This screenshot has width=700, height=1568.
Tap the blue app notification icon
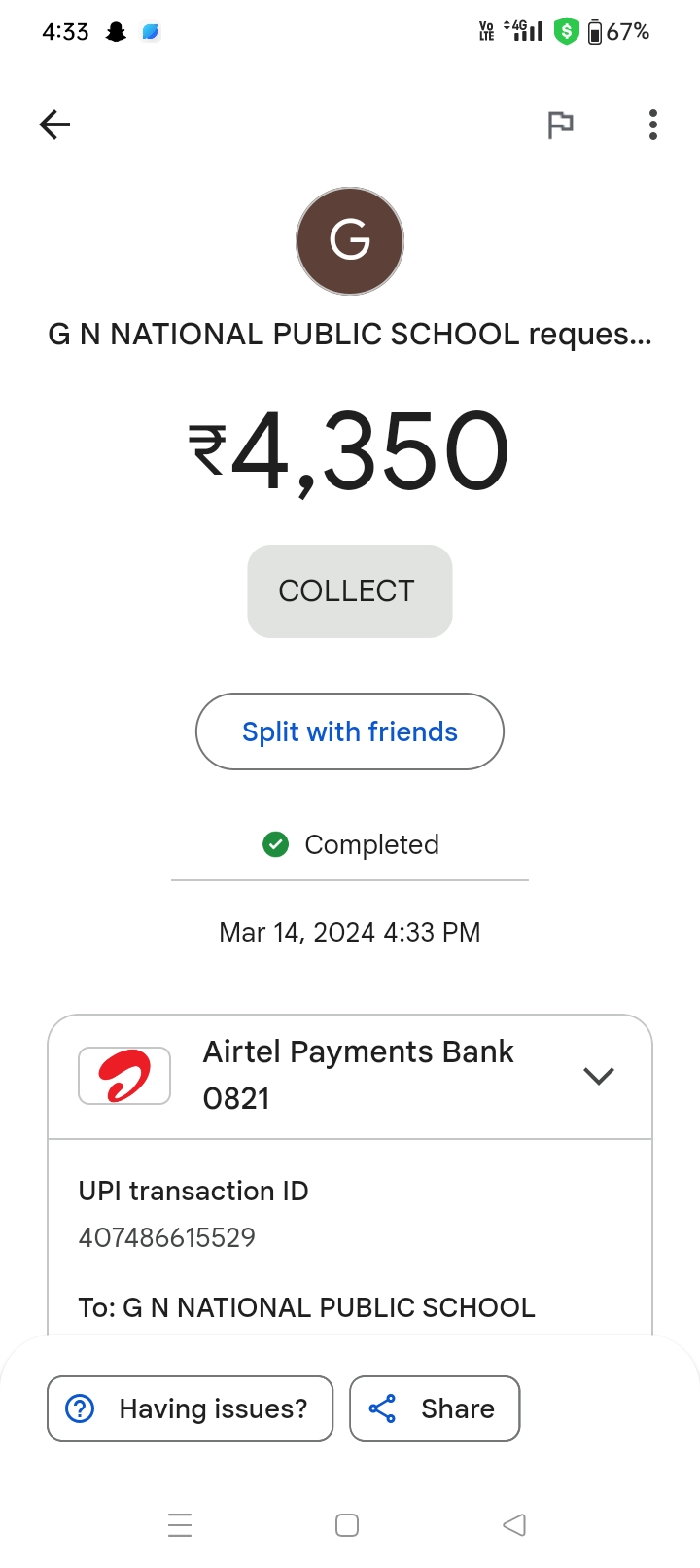151,32
